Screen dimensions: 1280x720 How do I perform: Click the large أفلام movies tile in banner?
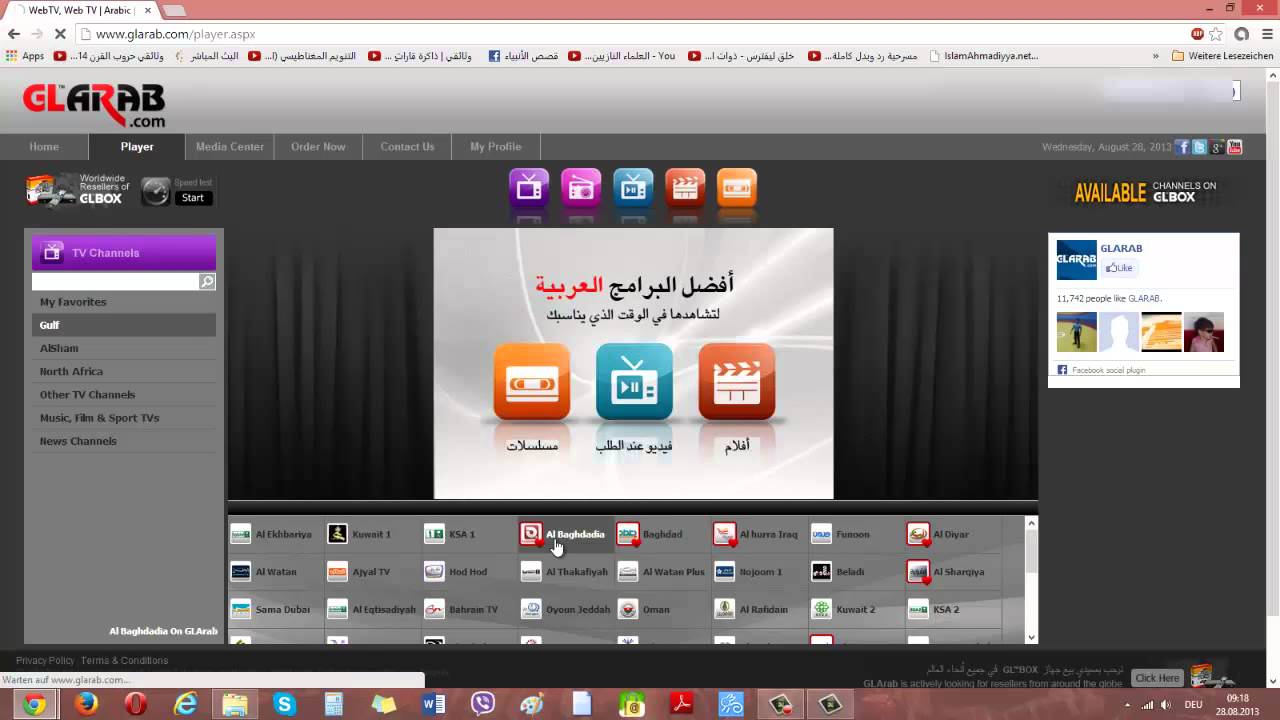(737, 382)
